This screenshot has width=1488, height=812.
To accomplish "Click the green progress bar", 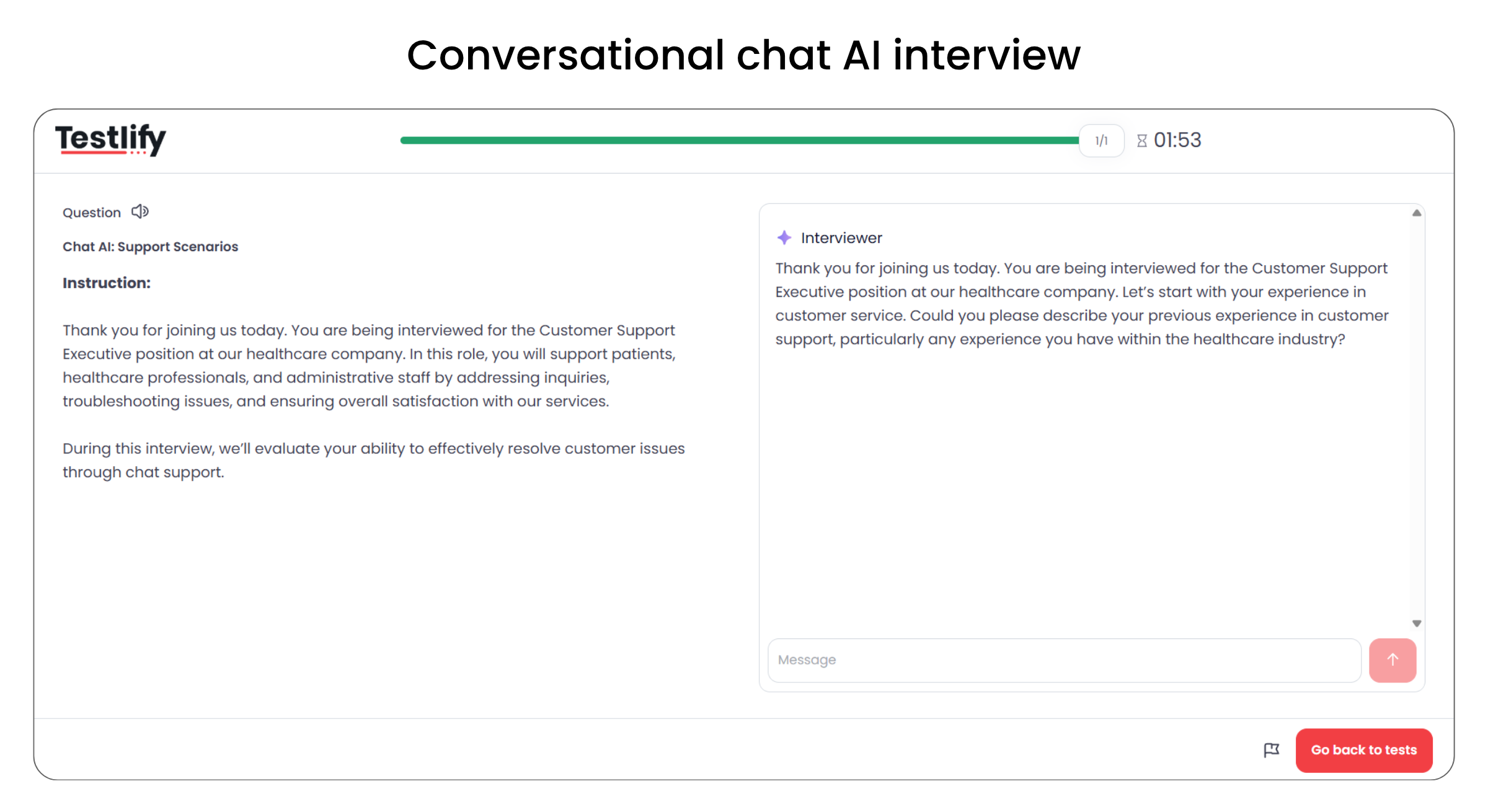I will click(x=739, y=141).
